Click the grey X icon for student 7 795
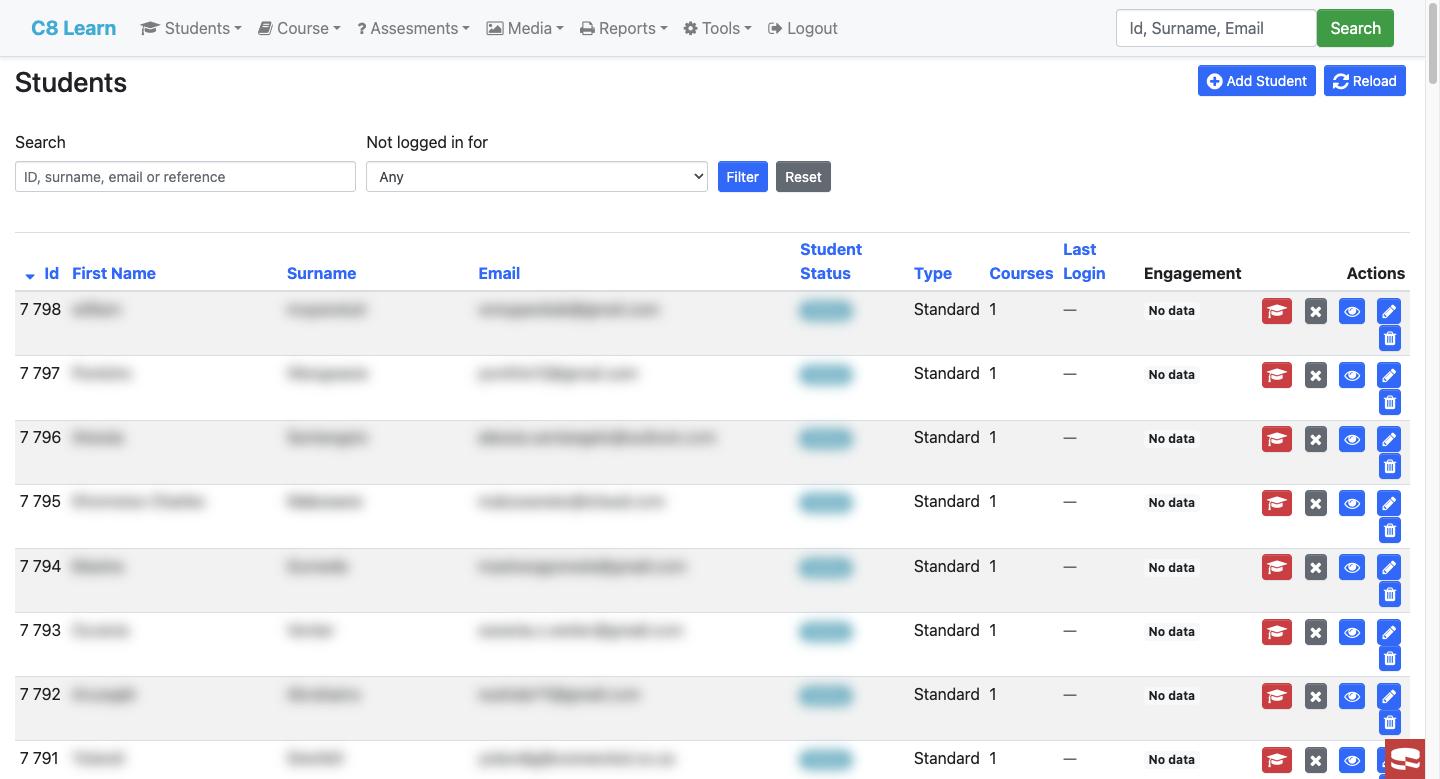 (x=1316, y=503)
